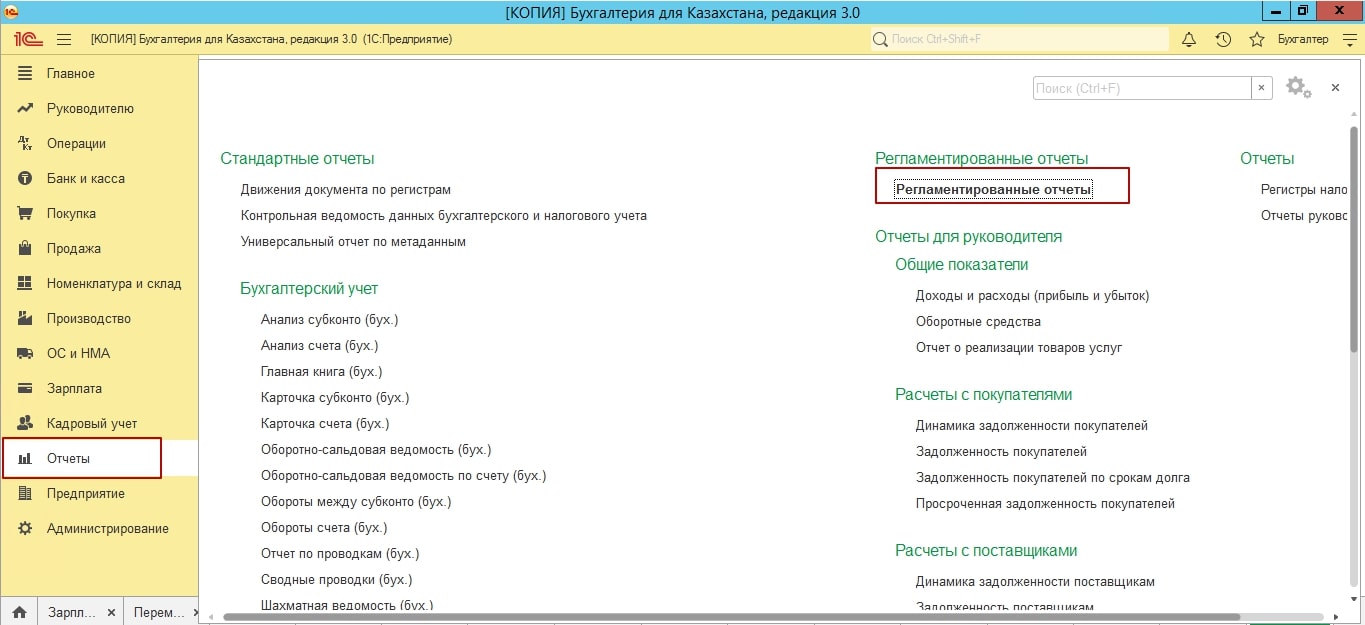Image resolution: width=1365 pixels, height=625 pixels.
Task: Open the reports panel settings gear
Action: (1297, 88)
